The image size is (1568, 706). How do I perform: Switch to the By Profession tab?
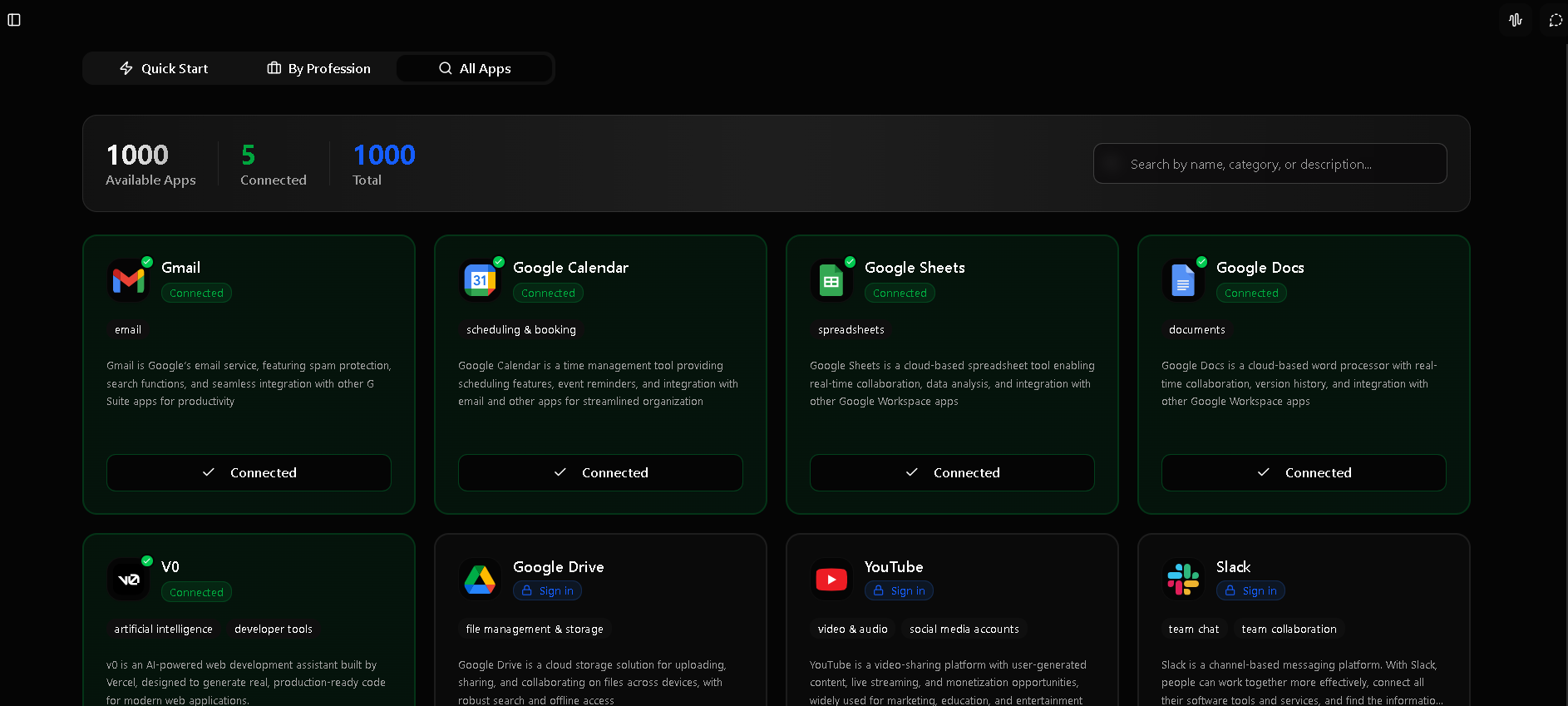point(318,68)
